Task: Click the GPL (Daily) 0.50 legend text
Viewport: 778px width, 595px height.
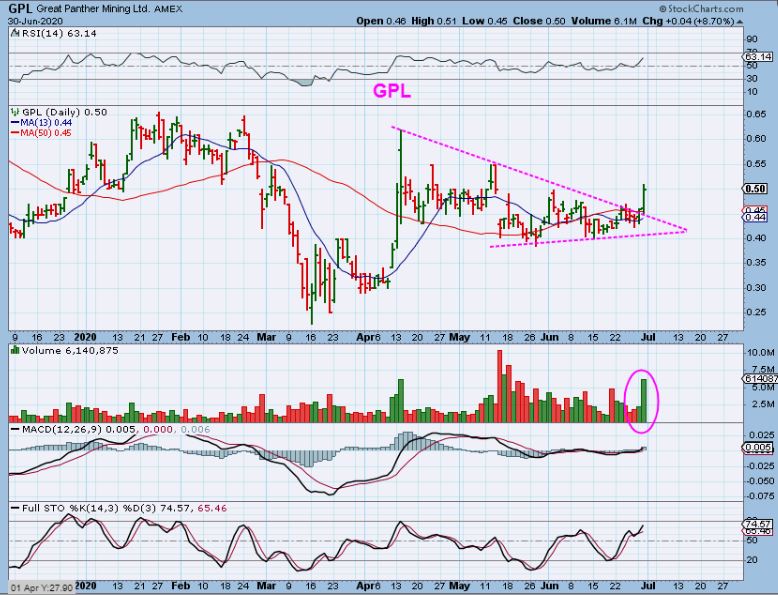Action: pos(64,112)
